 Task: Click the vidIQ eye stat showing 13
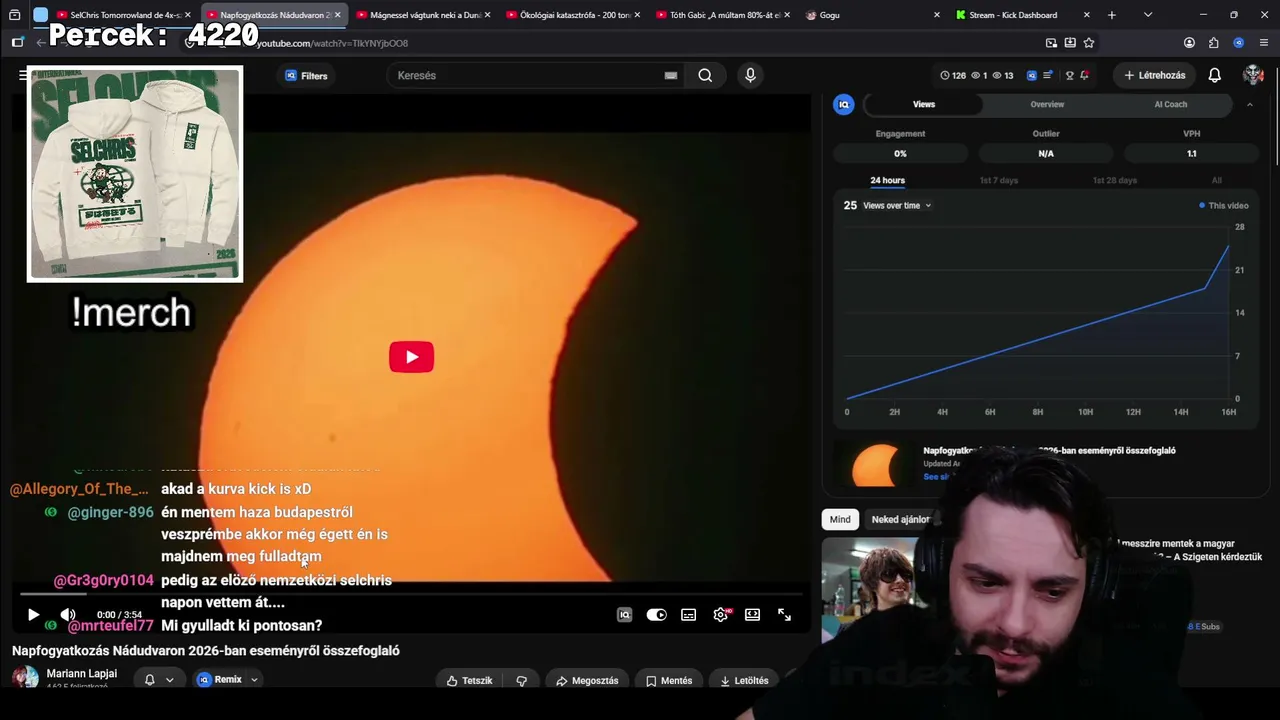pos(1002,75)
